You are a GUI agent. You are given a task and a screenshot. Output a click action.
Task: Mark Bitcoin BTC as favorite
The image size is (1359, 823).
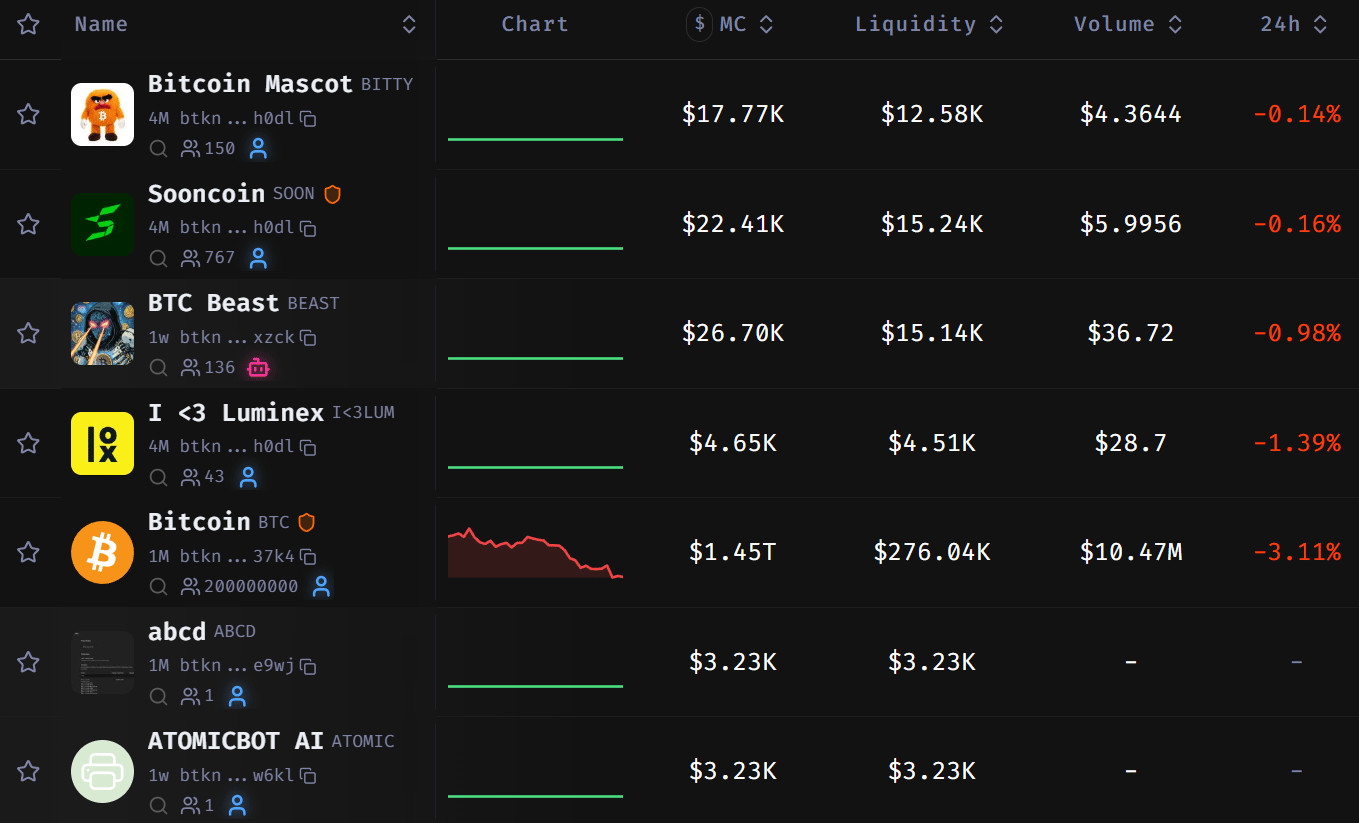[28, 552]
